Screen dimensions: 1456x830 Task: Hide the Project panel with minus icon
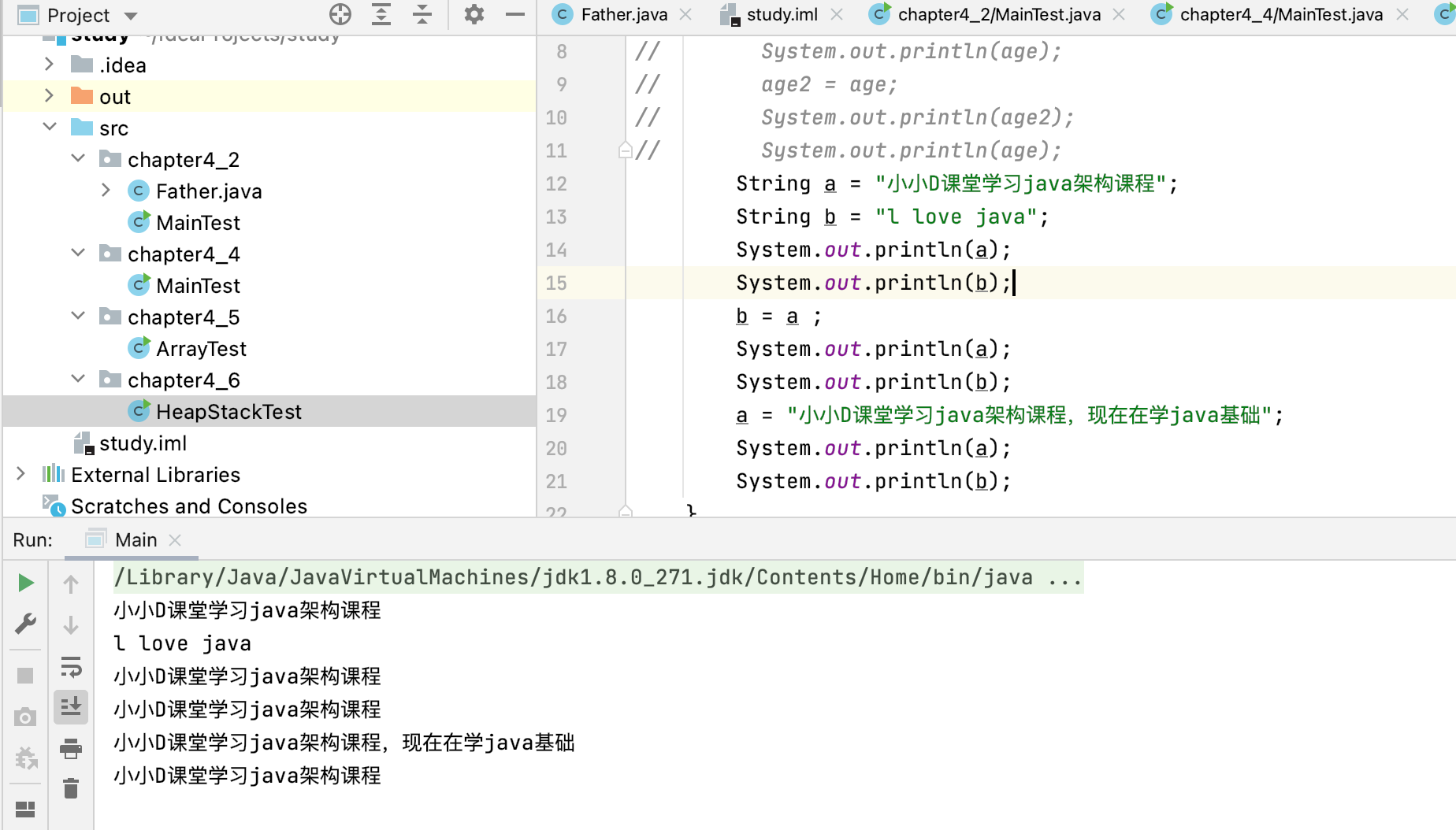coord(515,14)
